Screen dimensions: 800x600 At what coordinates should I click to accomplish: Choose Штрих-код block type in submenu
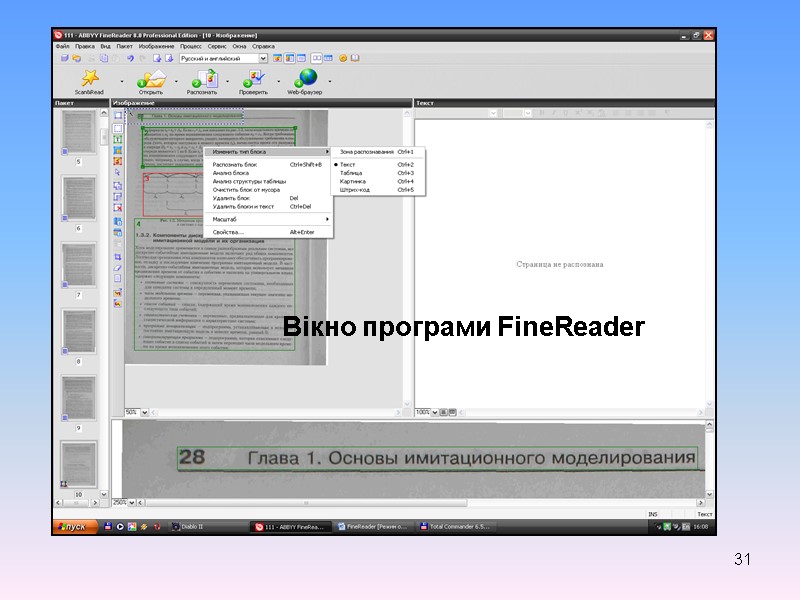(378, 190)
